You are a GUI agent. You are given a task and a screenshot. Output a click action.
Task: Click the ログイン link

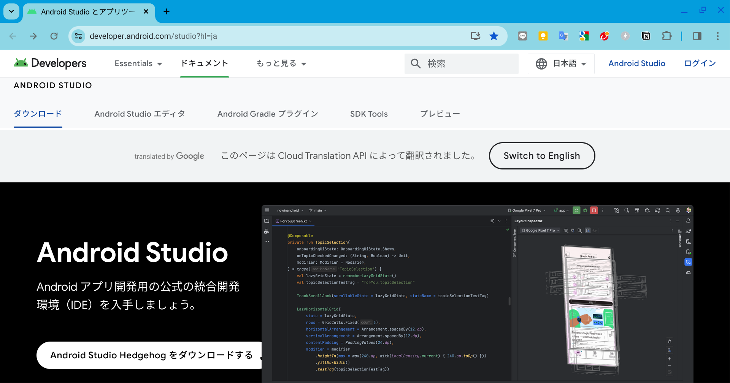coord(699,63)
